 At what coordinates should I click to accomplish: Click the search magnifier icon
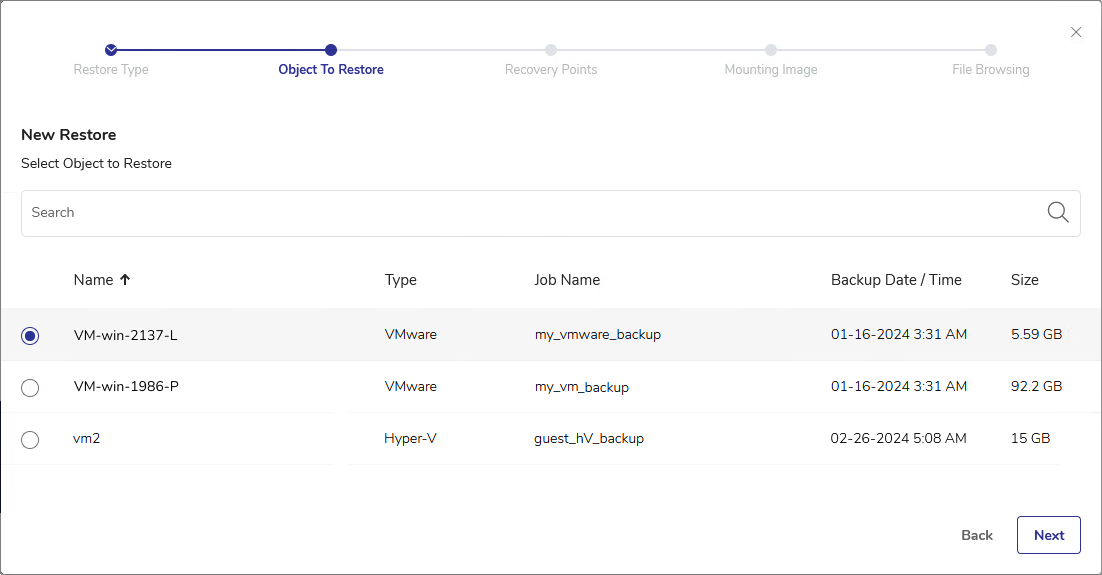pyautogui.click(x=1058, y=212)
